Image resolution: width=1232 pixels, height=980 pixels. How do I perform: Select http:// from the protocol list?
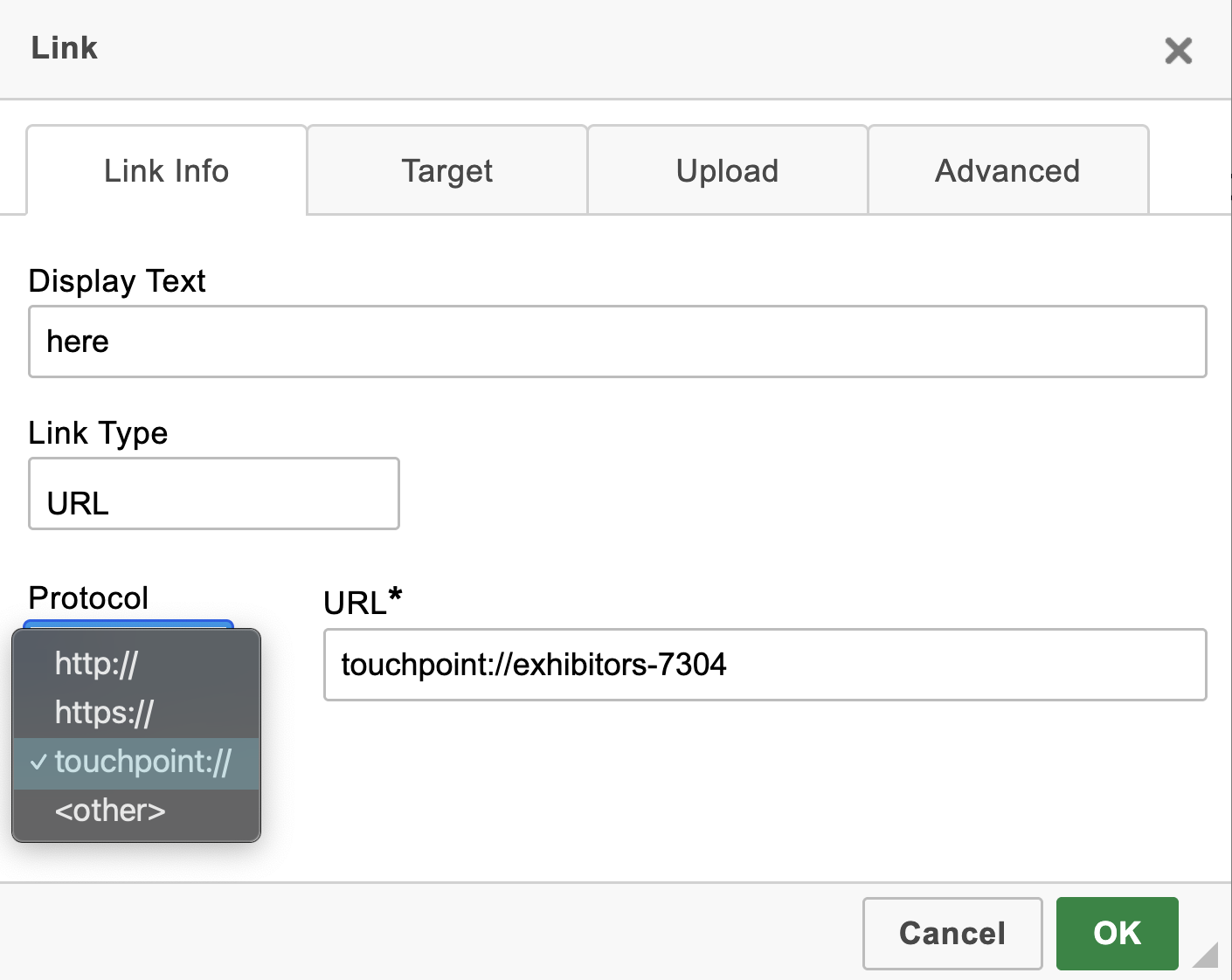coord(136,665)
